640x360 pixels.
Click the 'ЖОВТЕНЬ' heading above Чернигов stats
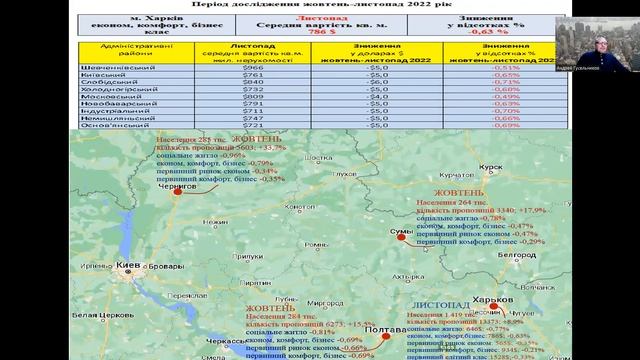(x=257, y=140)
